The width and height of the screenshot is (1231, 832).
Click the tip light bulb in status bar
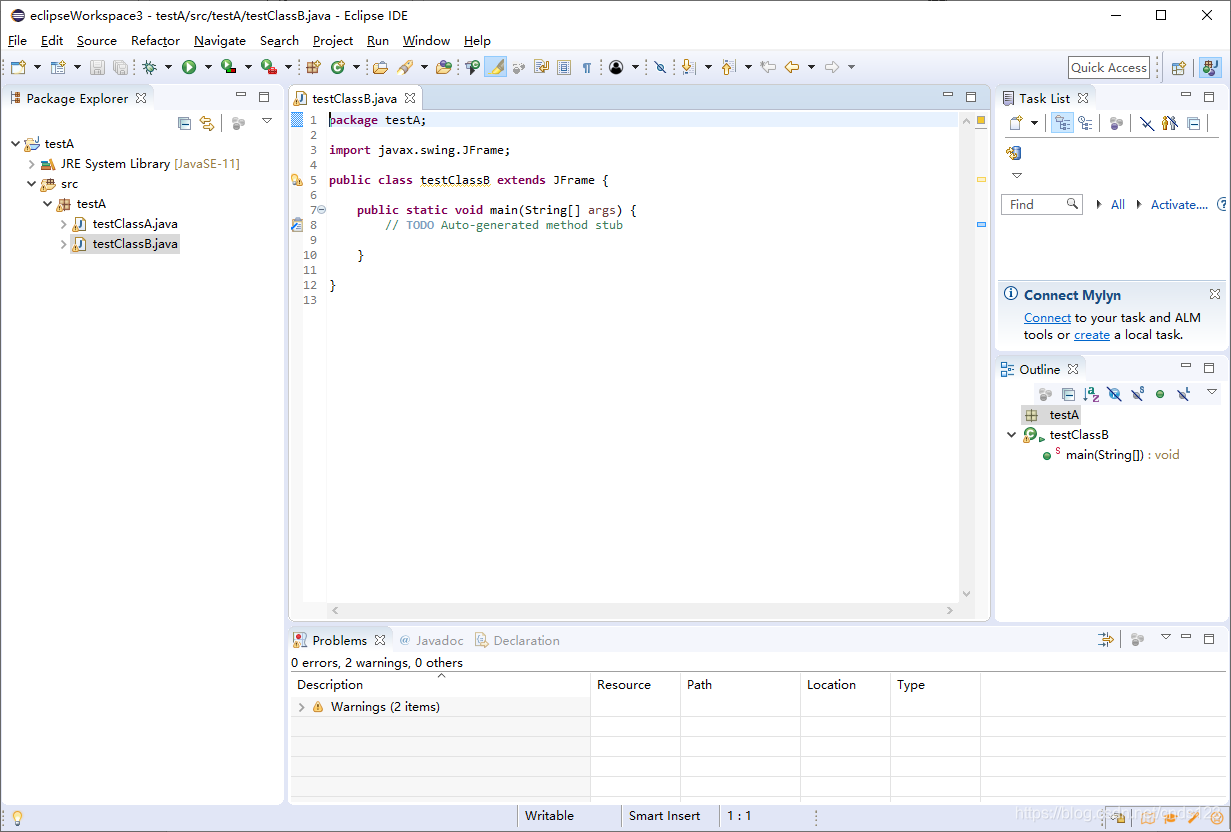coord(17,817)
